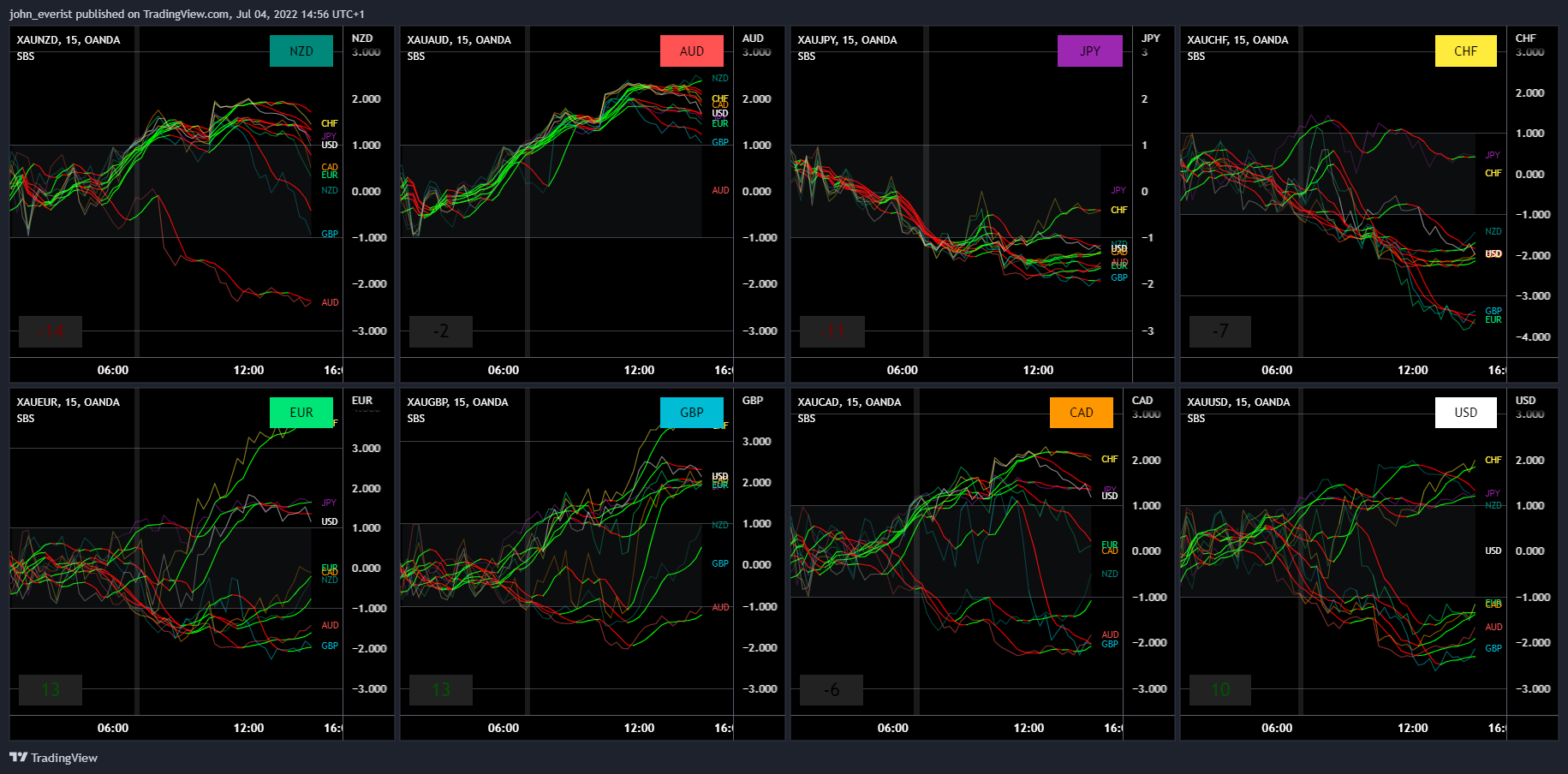
Task: Select the 'XAUCHF, 15, OANDA' chart title
Action: [x=1237, y=40]
